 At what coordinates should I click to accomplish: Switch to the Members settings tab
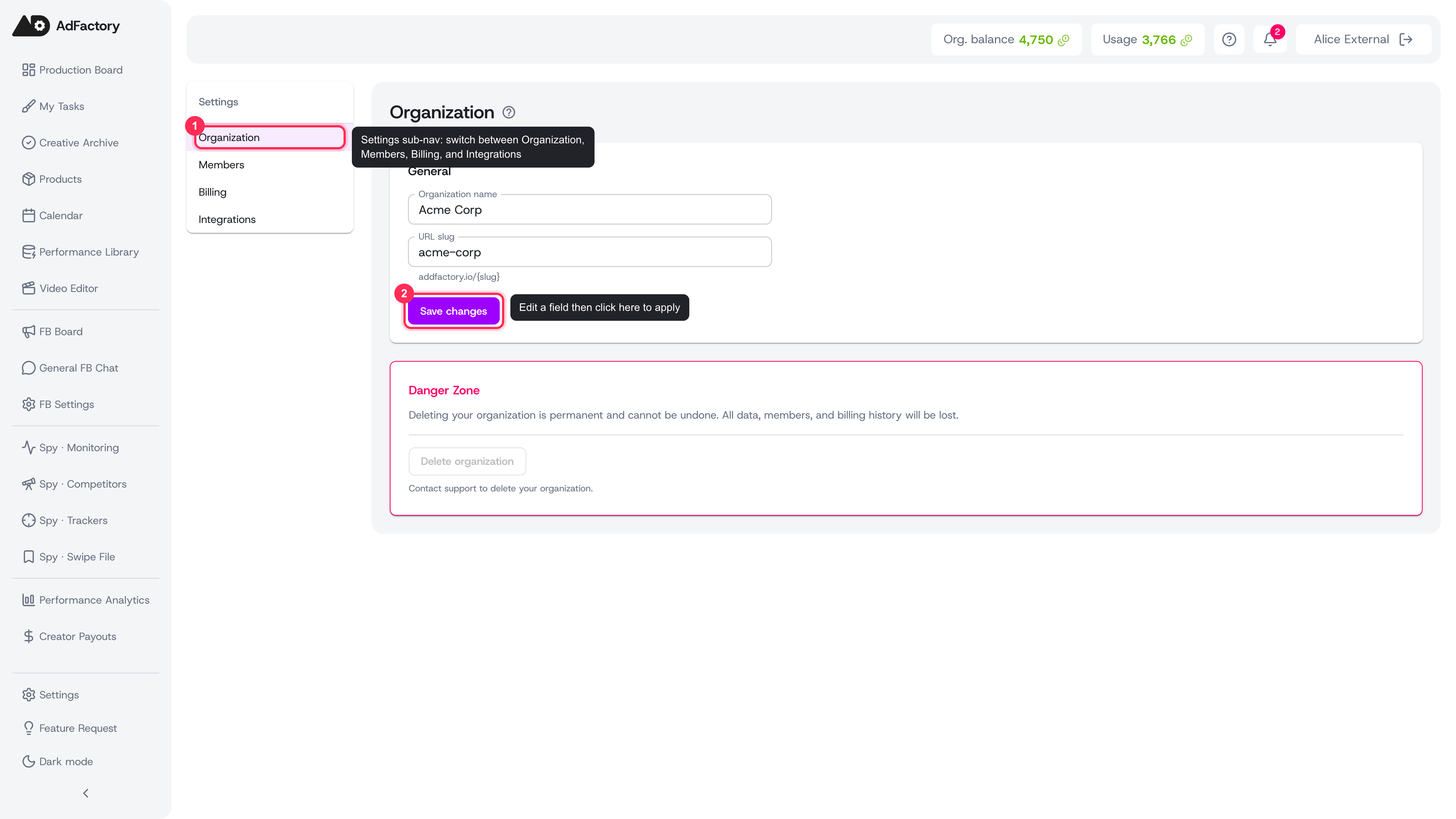coord(270,165)
